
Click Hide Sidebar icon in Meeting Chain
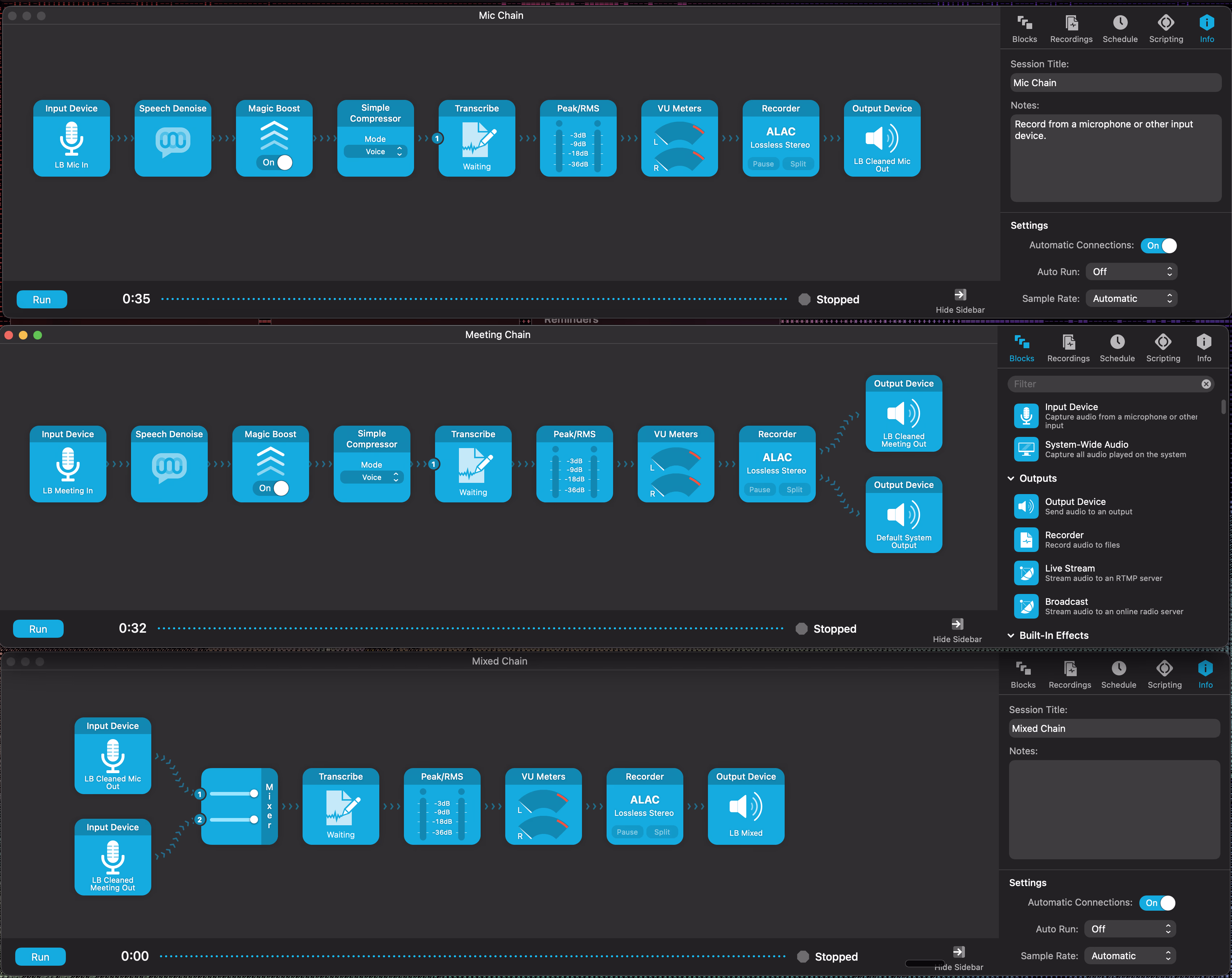(x=957, y=624)
